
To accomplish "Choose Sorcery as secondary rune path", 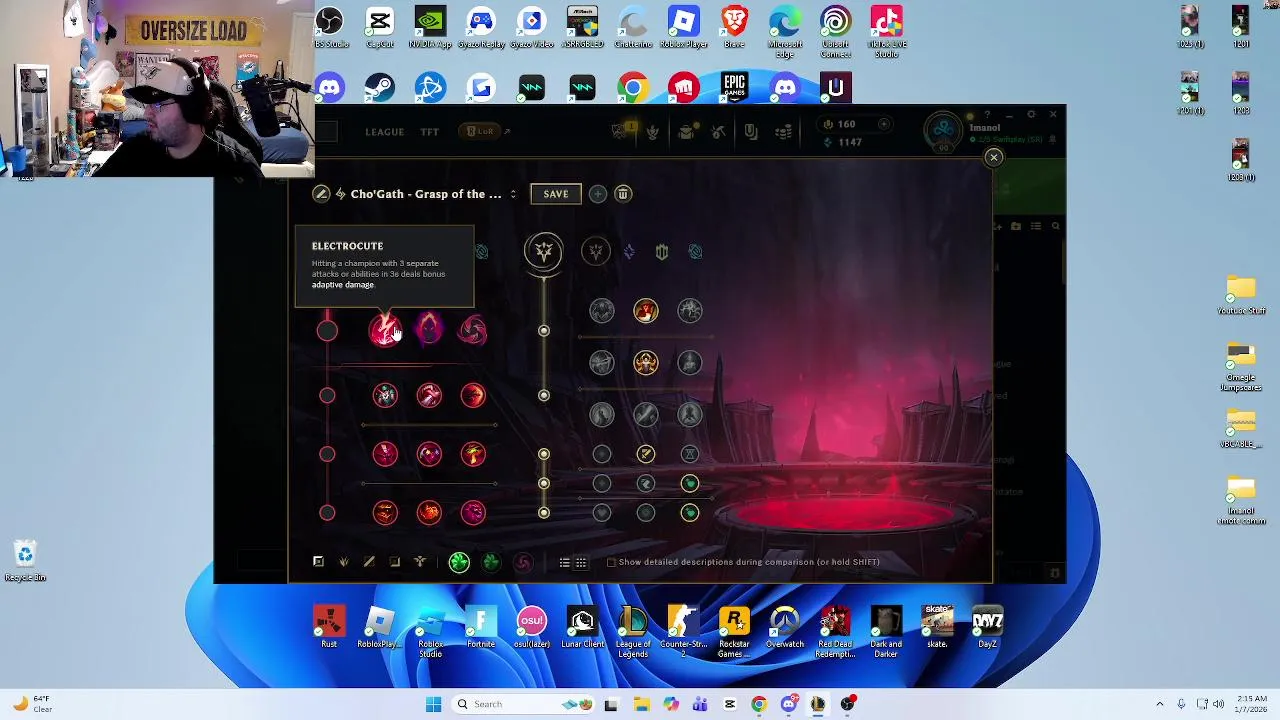I will [629, 252].
